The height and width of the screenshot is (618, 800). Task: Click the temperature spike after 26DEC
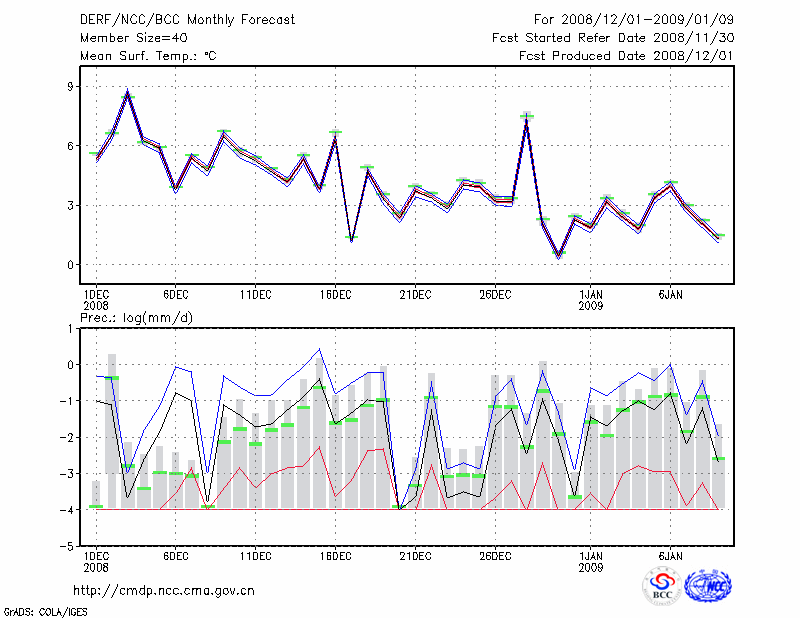[x=527, y=118]
